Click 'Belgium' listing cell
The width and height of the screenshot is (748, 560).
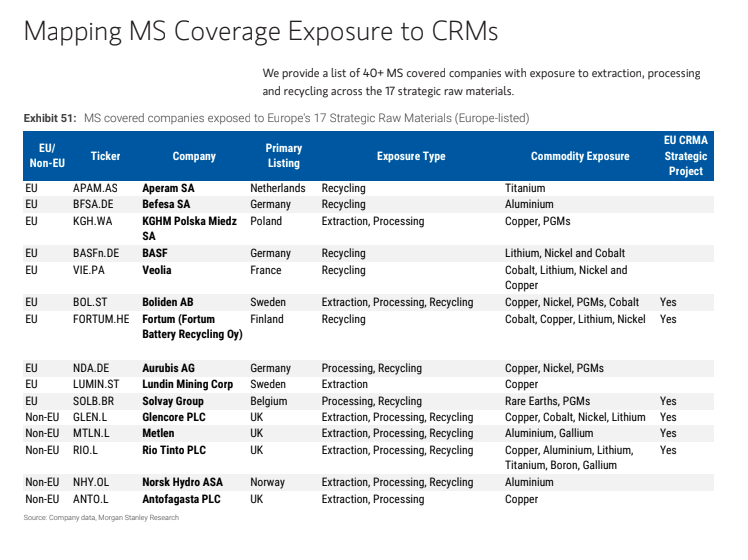click(x=269, y=402)
